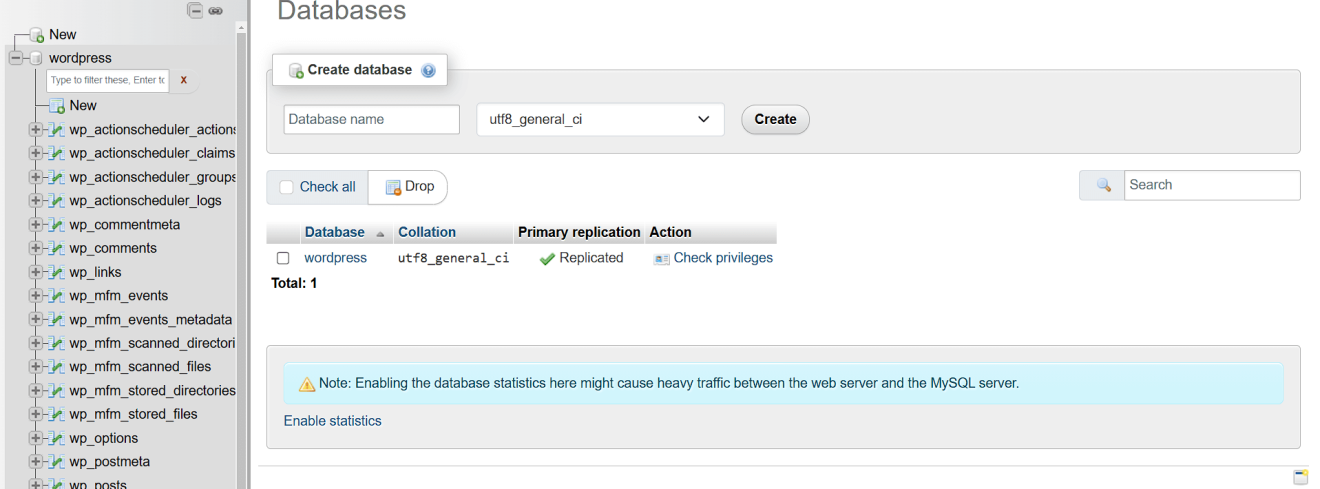
Task: Collapse the wordpress database node
Action: click(x=15, y=58)
